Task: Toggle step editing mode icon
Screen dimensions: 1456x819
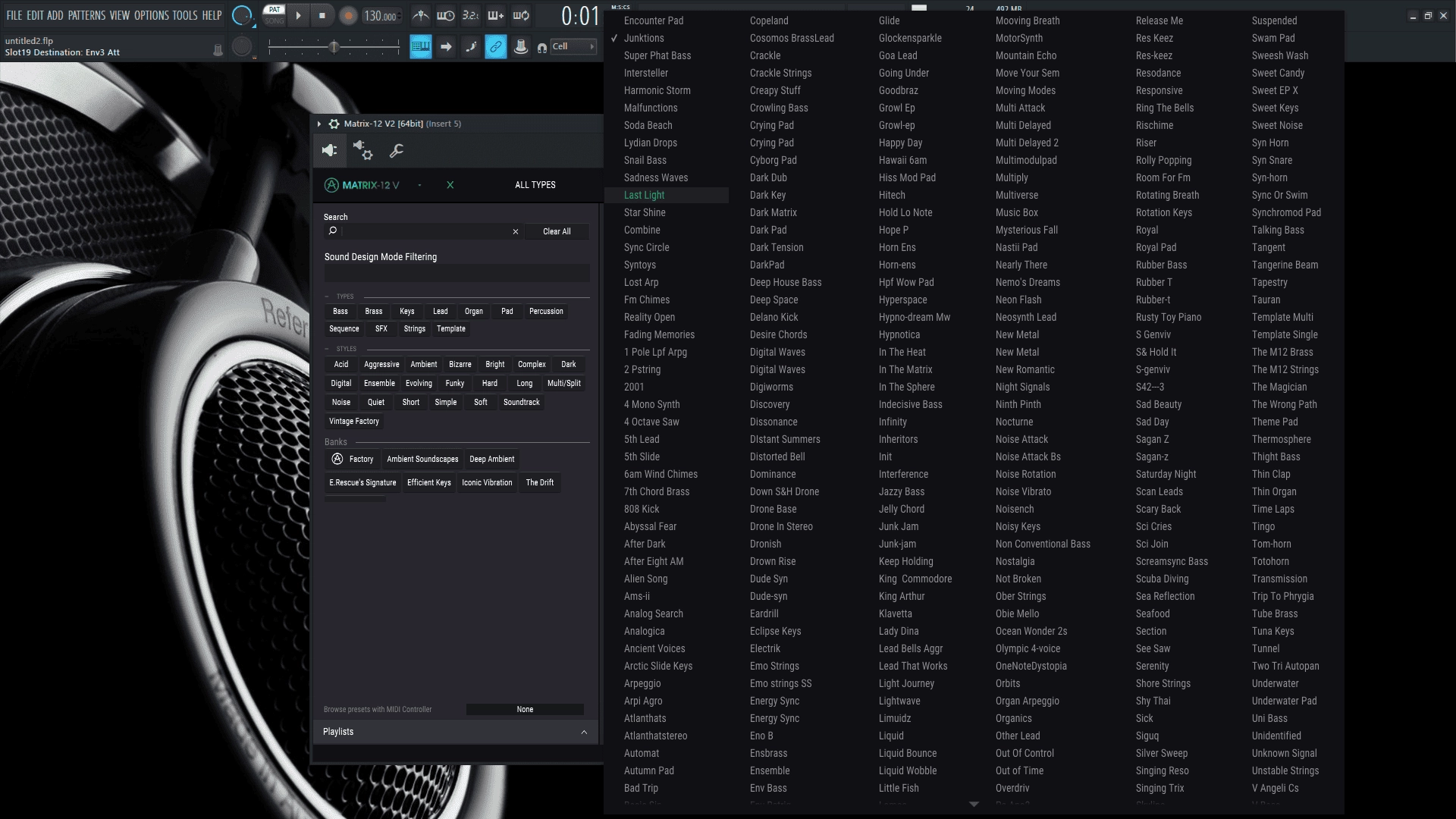Action: tap(471, 47)
